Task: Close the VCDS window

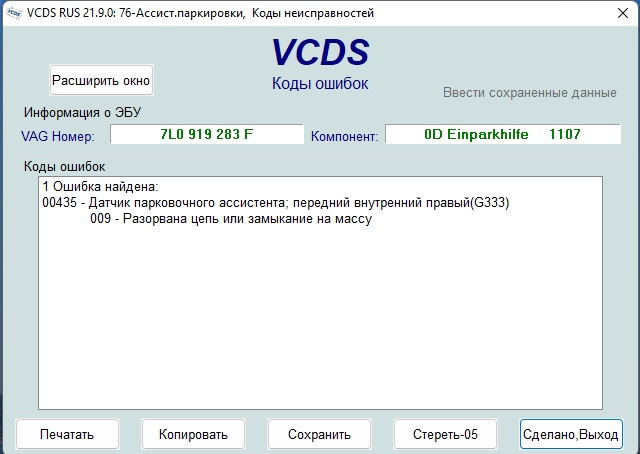Action: click(x=623, y=13)
